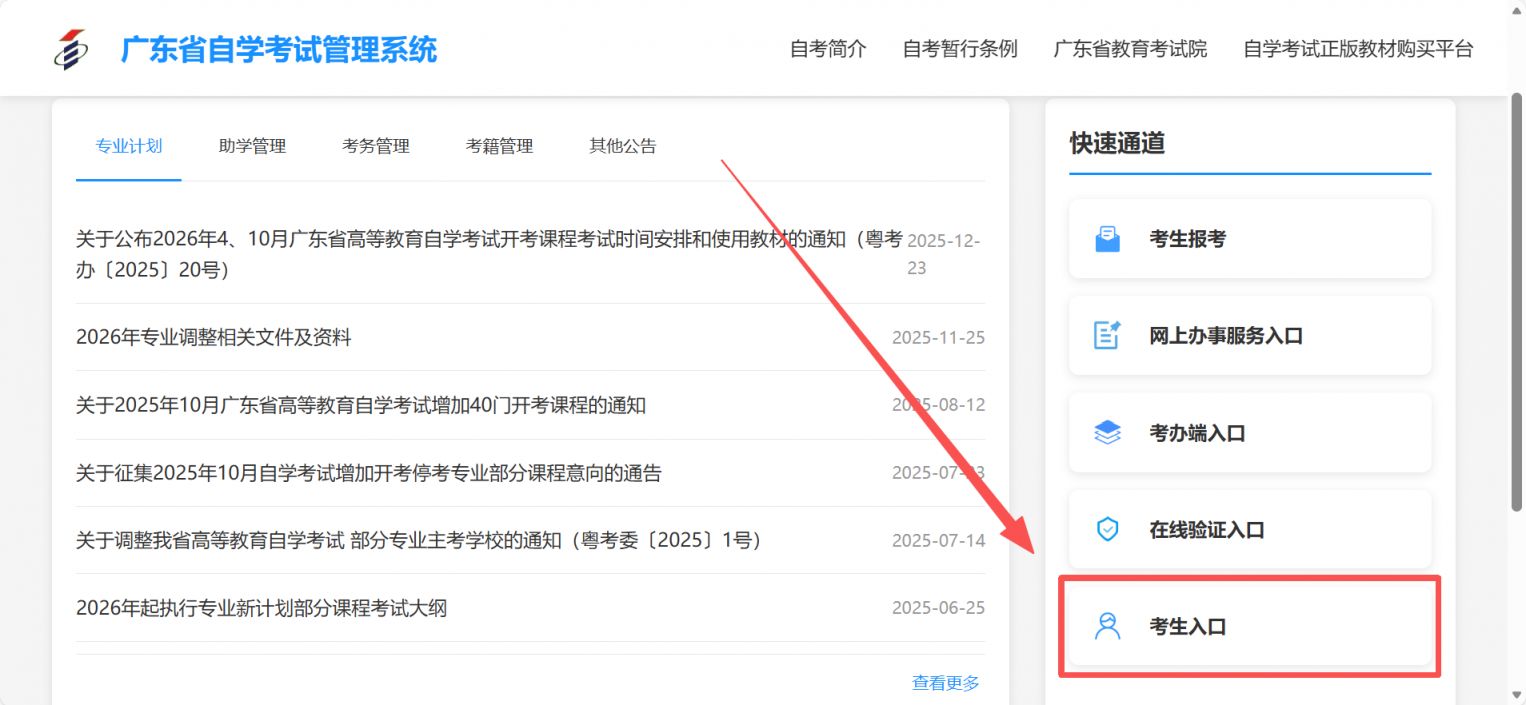Switch to the 助学管理 tab
Image resolution: width=1526 pixels, height=705 pixels.
pyautogui.click(x=252, y=146)
